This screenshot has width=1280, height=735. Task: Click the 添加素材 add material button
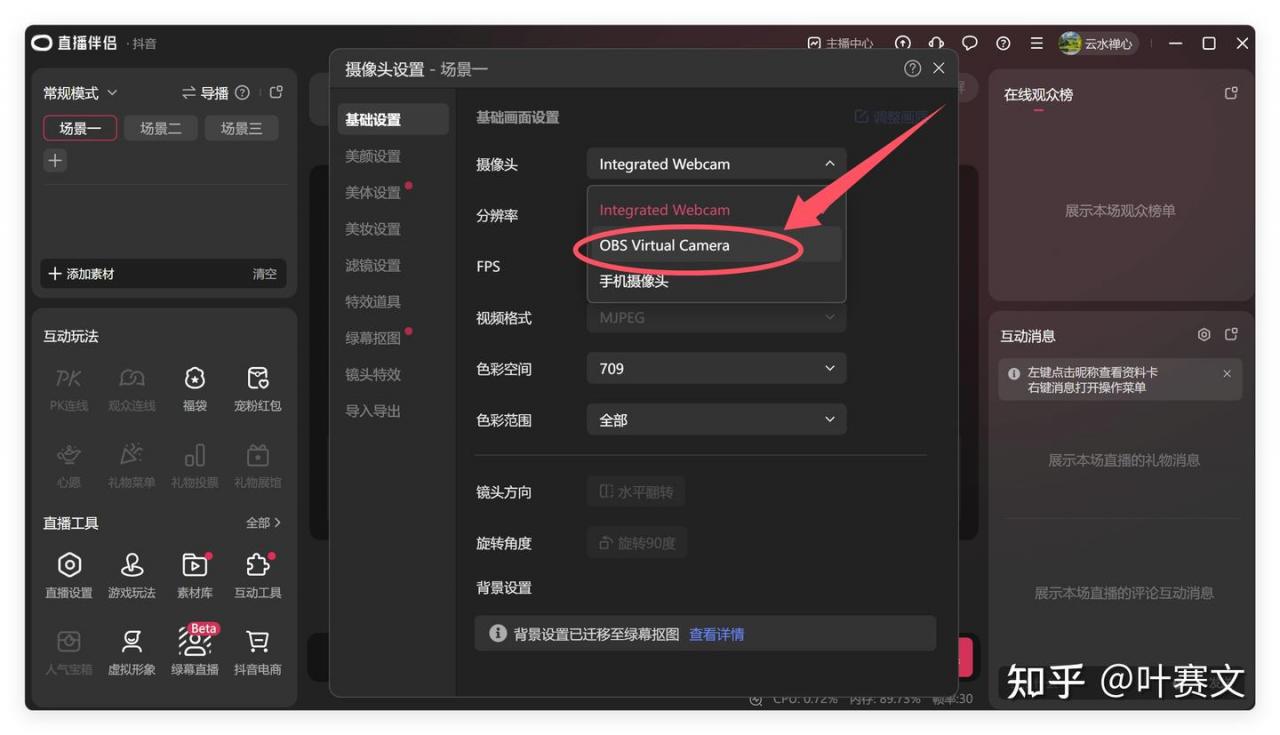pyautogui.click(x=81, y=274)
